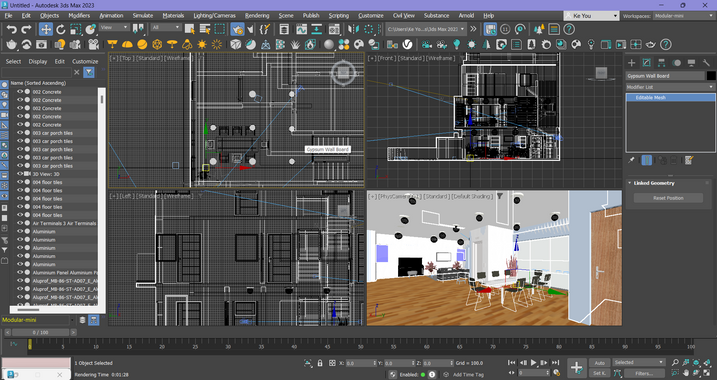Open the All selection filter dropdown
This screenshot has height=380, width=717.
166,27
